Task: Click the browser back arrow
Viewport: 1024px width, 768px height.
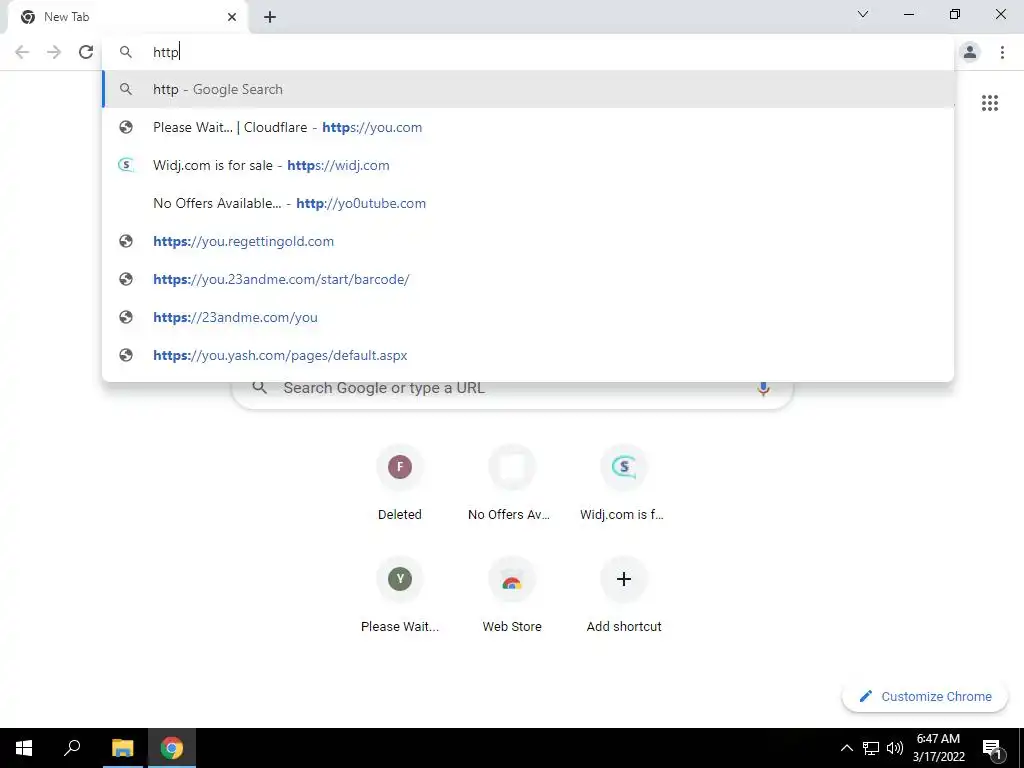Action: (x=22, y=52)
